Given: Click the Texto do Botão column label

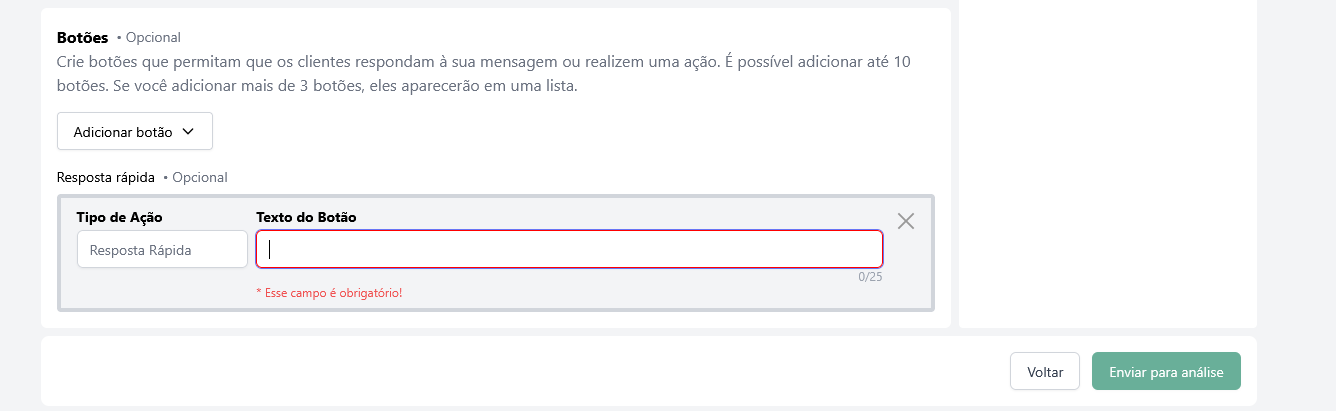Looking at the screenshot, I should [x=306, y=217].
